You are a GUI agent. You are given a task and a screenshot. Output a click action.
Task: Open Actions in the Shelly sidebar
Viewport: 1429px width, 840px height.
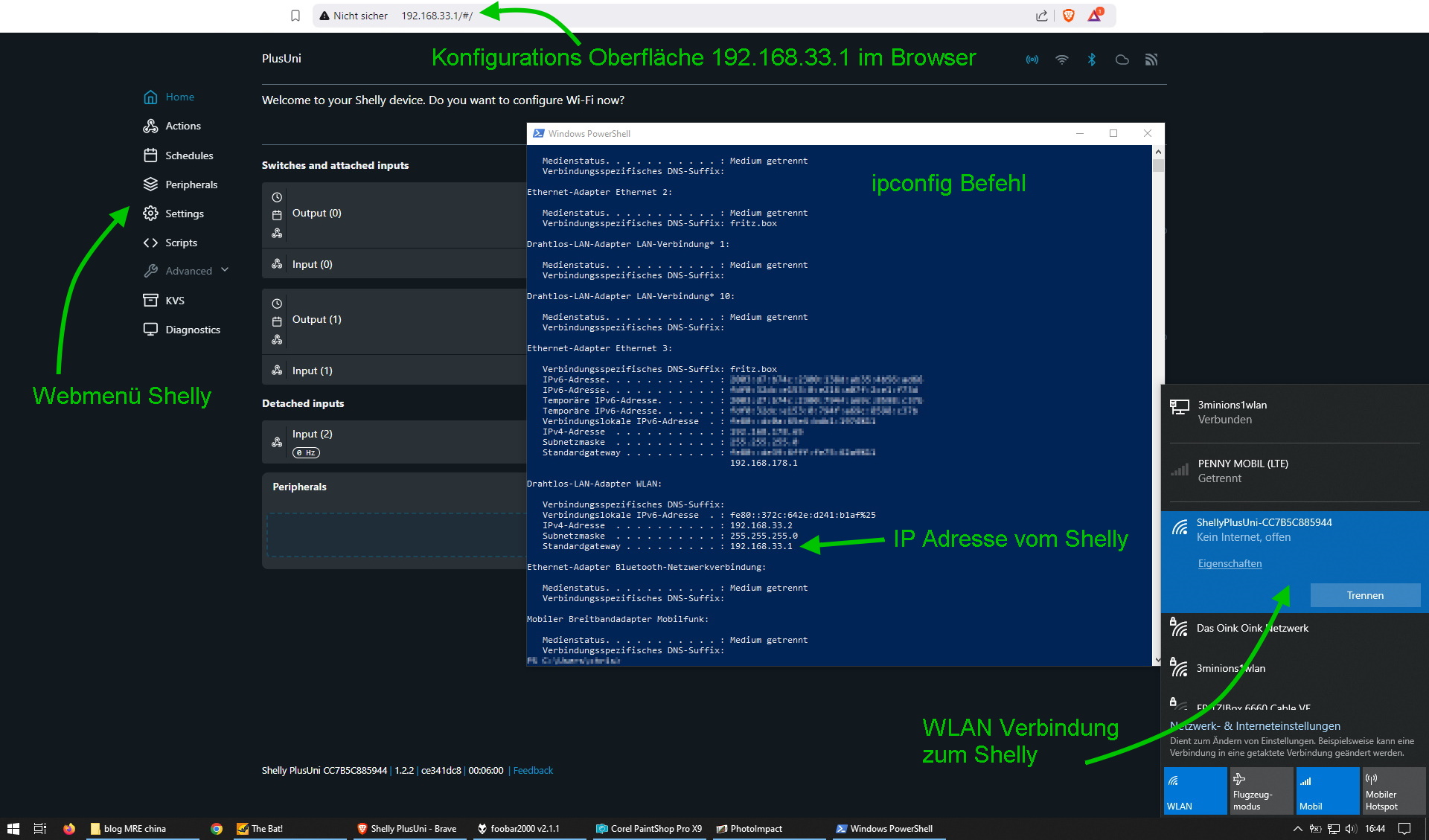[x=172, y=126]
